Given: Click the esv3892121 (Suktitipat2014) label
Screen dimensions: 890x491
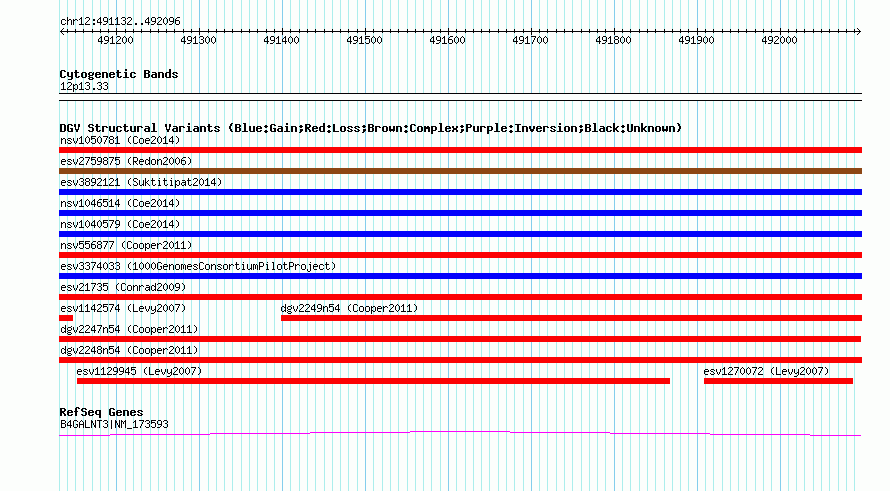Looking at the screenshot, I should [141, 182].
